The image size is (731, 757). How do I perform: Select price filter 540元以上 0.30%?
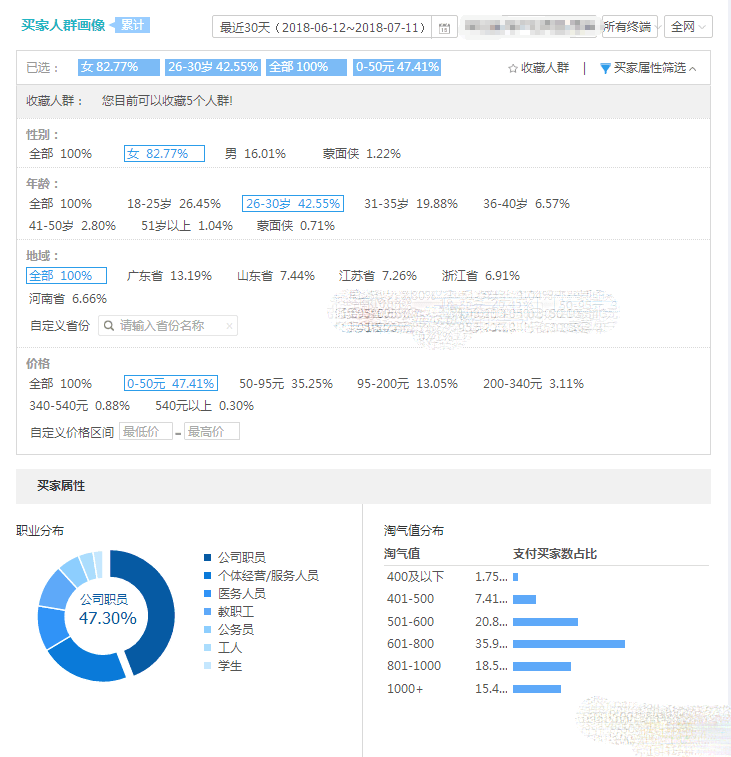point(204,406)
